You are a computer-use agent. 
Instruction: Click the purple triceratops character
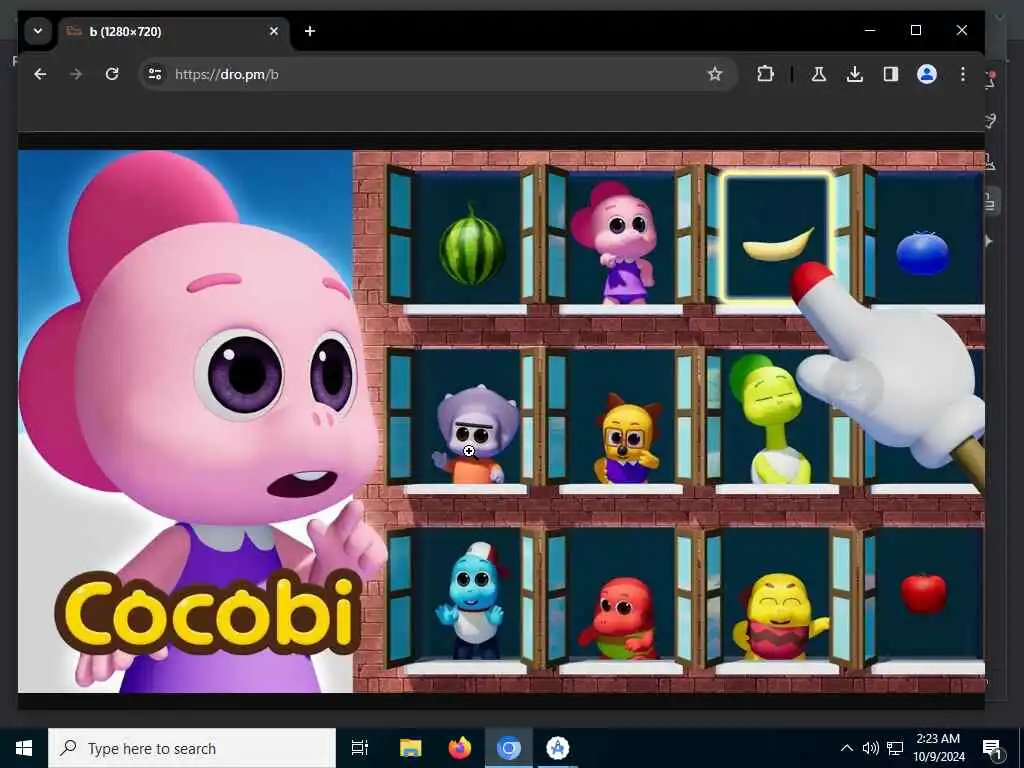(x=475, y=434)
